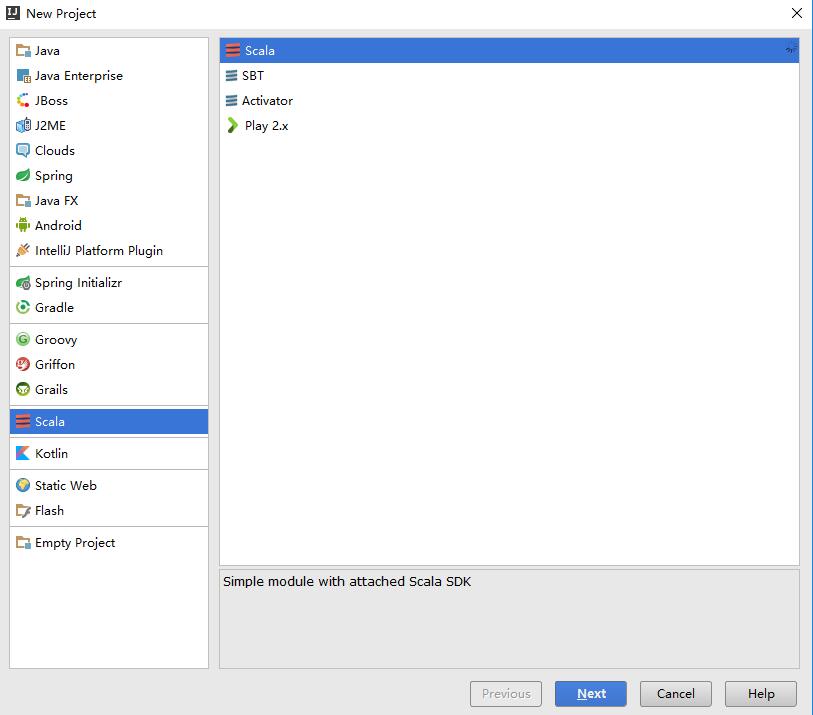Click the Spring leaf icon
Image resolution: width=813 pixels, height=715 pixels.
[x=24, y=176]
